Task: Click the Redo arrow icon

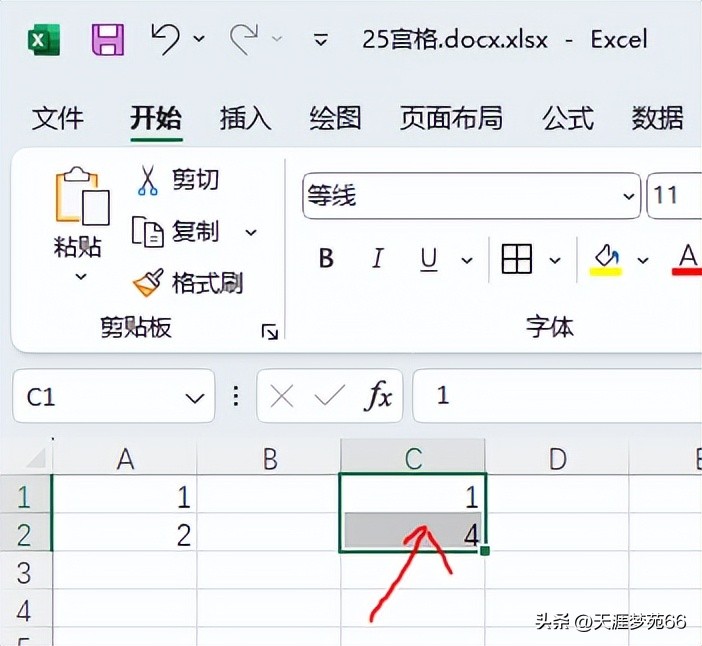Action: pyautogui.click(x=244, y=39)
